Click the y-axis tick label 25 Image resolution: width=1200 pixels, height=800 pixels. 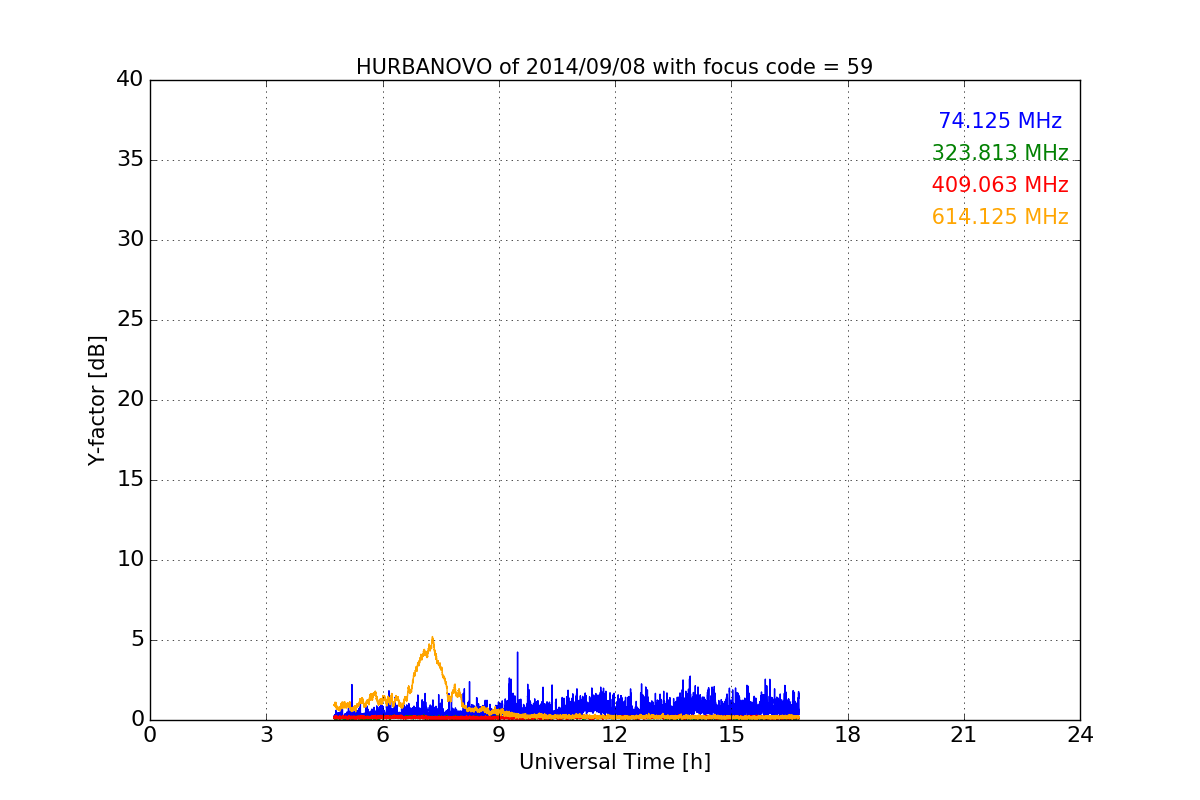pos(130,320)
